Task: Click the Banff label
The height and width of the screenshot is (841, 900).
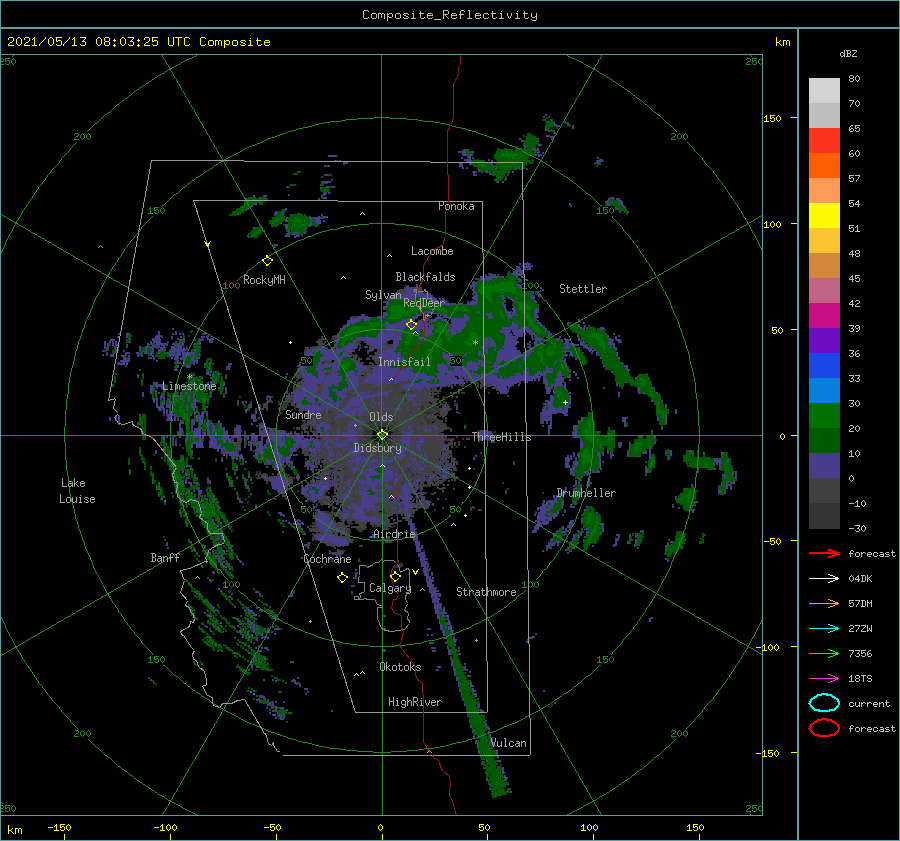Action: tap(165, 557)
